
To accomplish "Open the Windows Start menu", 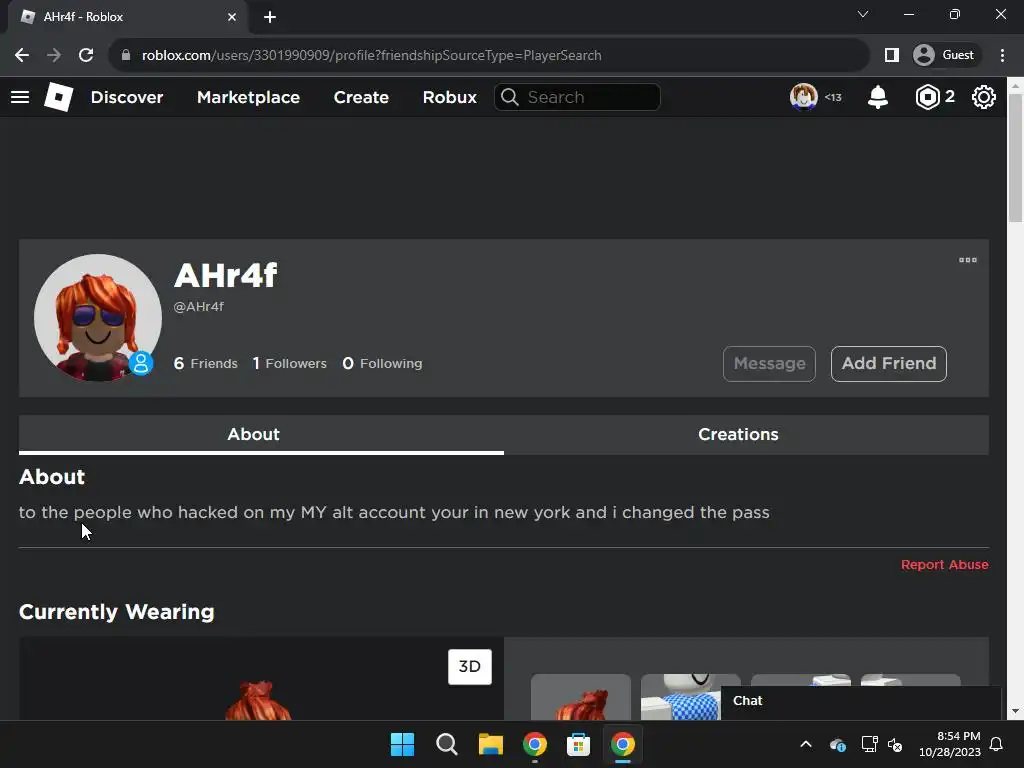I will (x=402, y=744).
